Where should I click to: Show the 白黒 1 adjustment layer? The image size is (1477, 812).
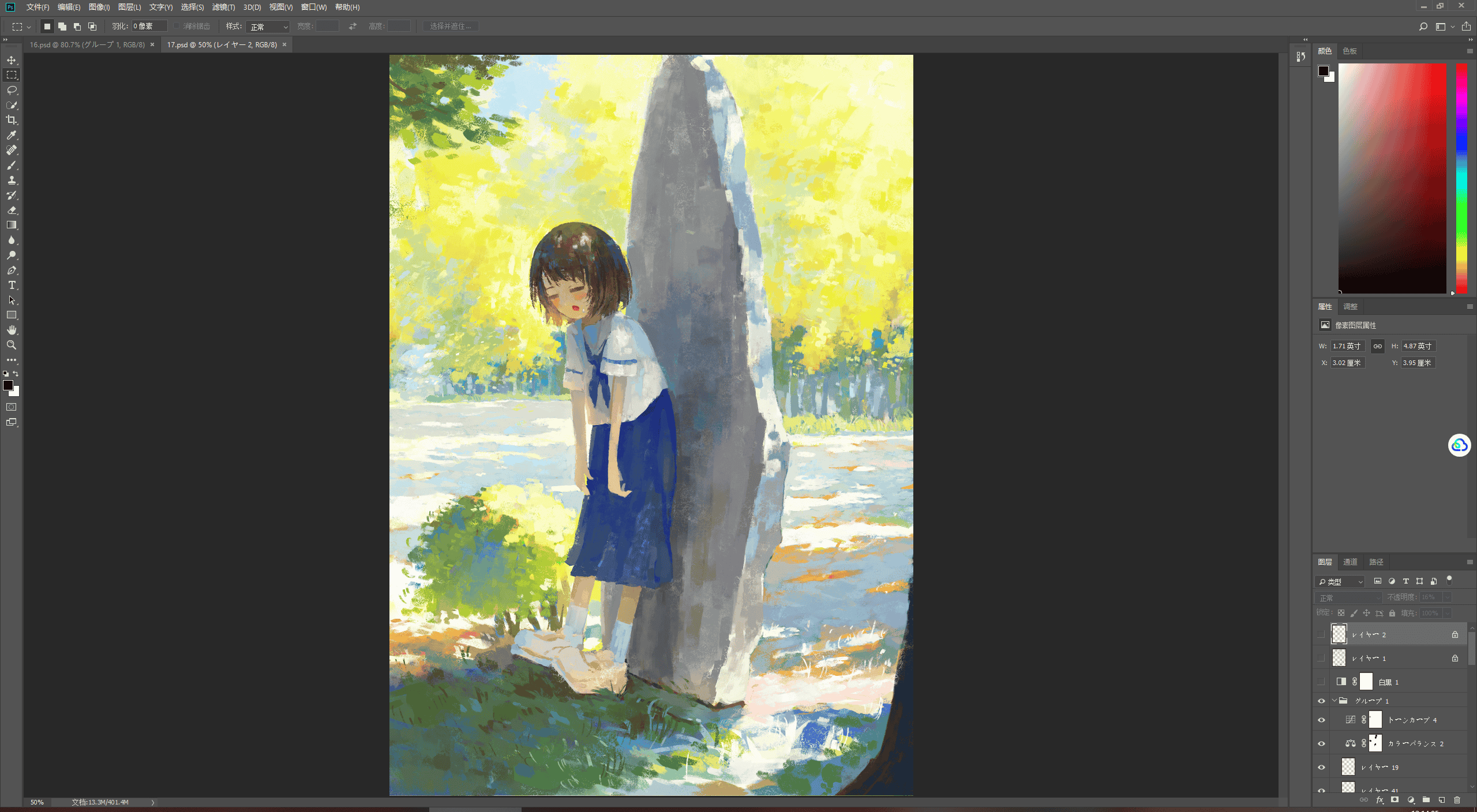[1321, 682]
